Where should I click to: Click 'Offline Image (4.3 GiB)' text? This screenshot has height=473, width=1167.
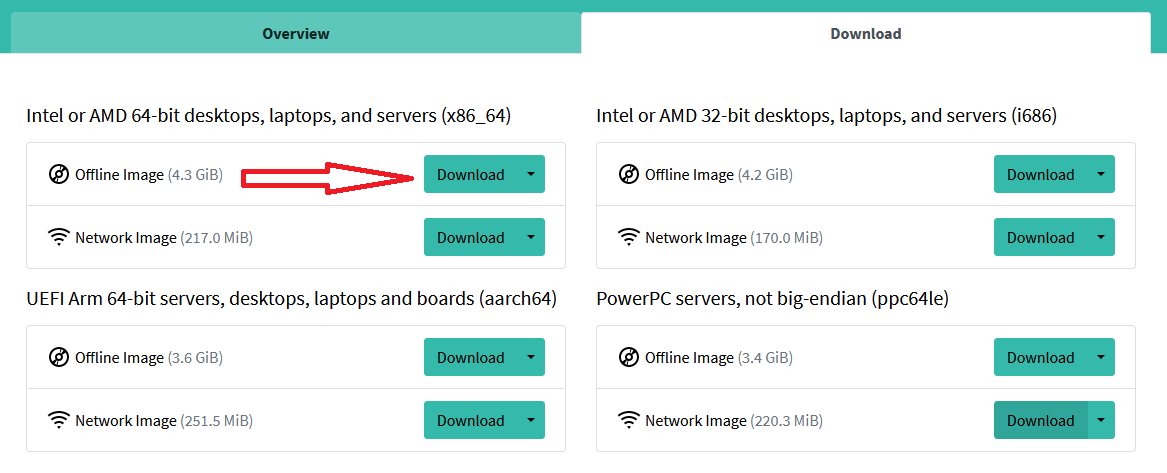click(149, 176)
